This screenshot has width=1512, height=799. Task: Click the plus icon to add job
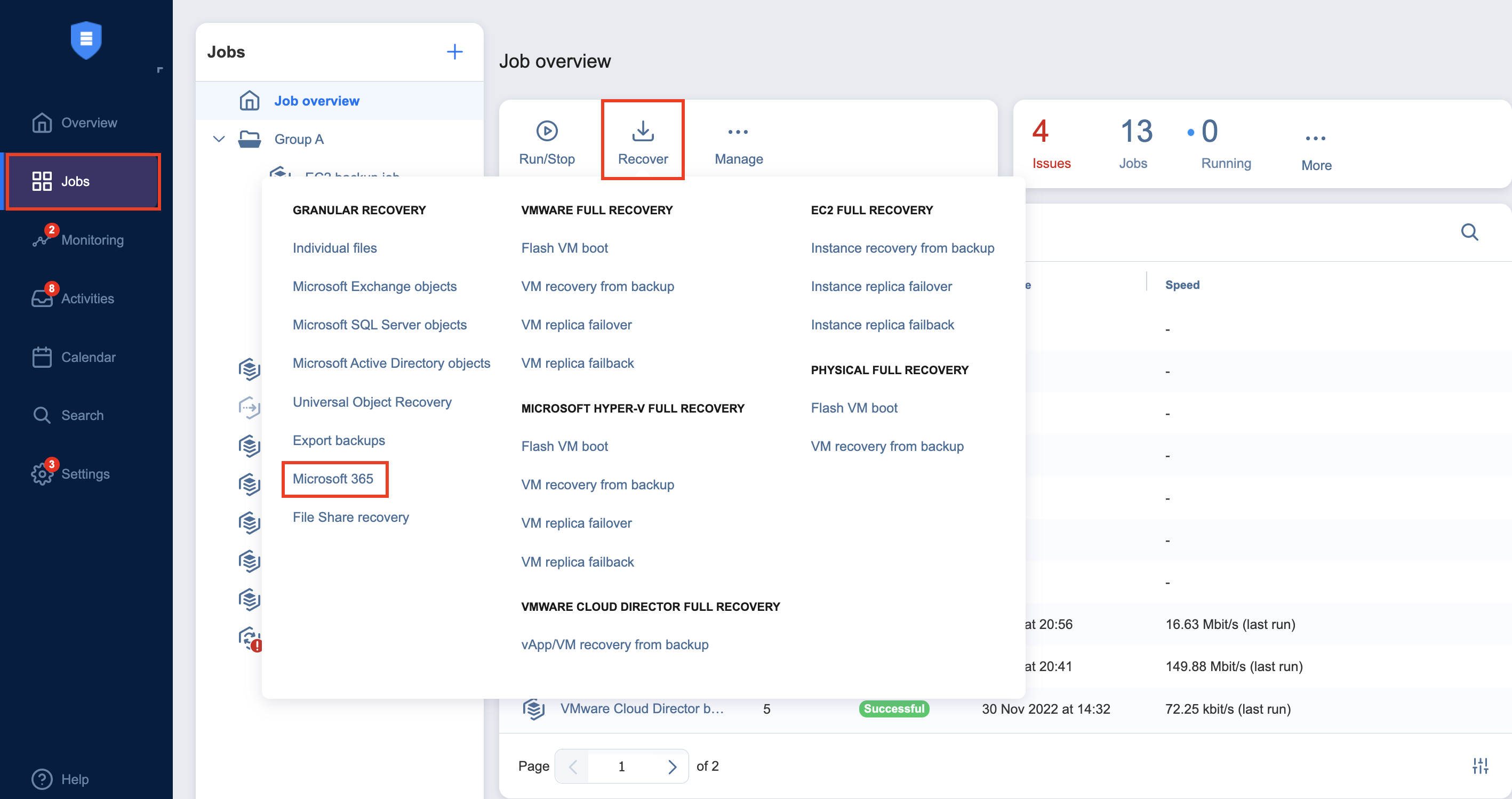click(x=454, y=52)
